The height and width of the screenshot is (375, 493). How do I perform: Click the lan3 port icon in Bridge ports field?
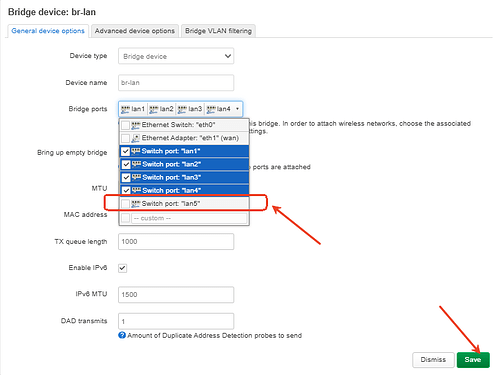[x=182, y=109]
